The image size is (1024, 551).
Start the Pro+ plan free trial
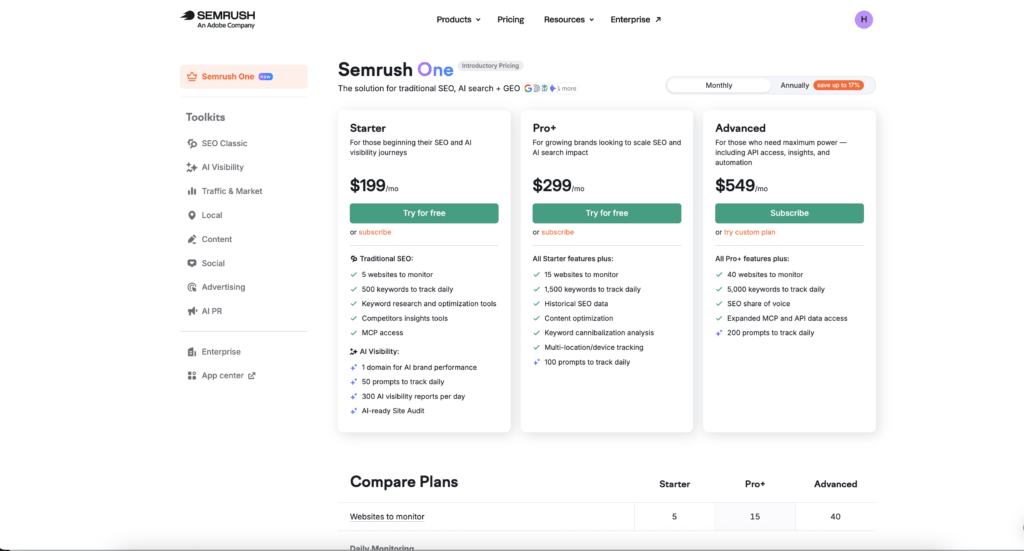[607, 213]
